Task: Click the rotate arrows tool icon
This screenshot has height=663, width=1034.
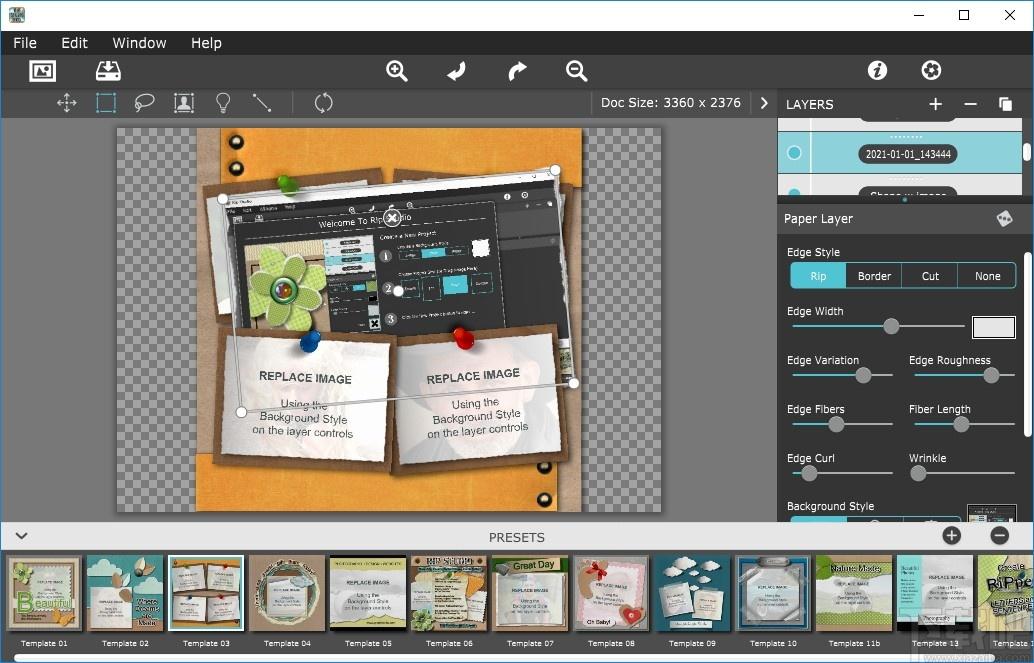Action: tap(324, 103)
